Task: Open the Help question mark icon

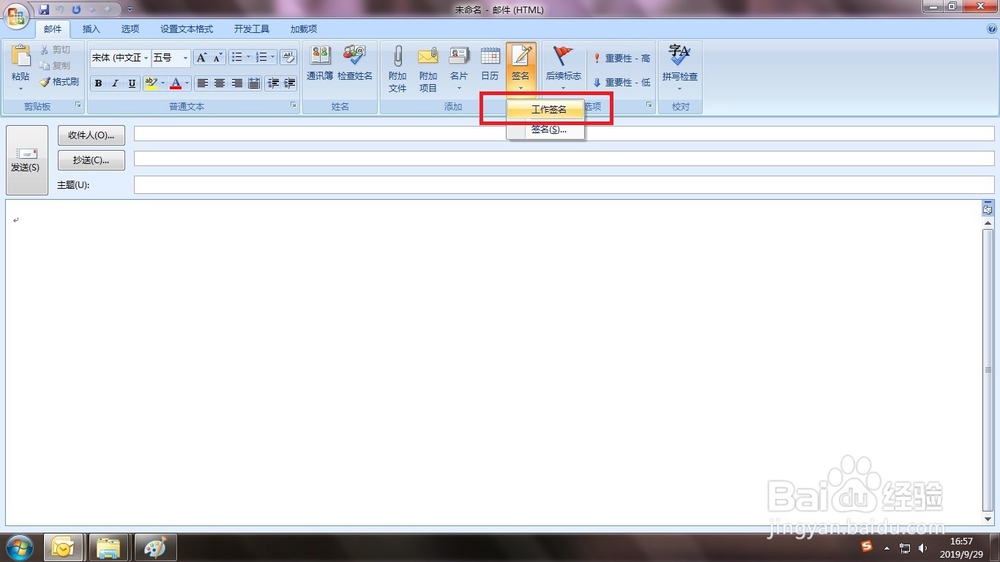Action: pos(992,29)
